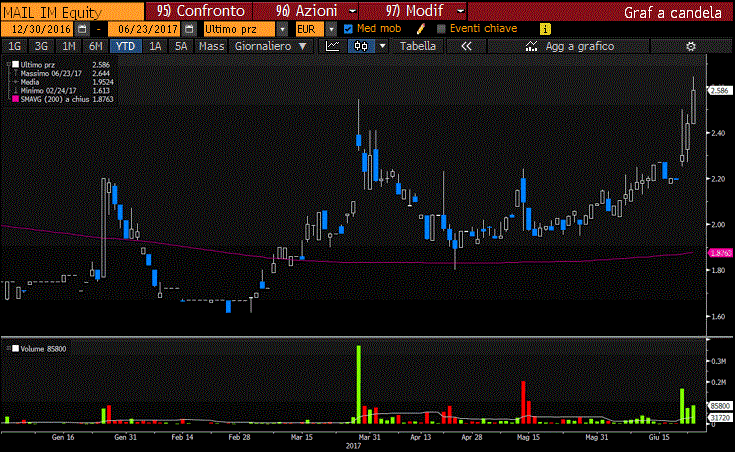Toggle the Med mob checkbox

coord(348,29)
